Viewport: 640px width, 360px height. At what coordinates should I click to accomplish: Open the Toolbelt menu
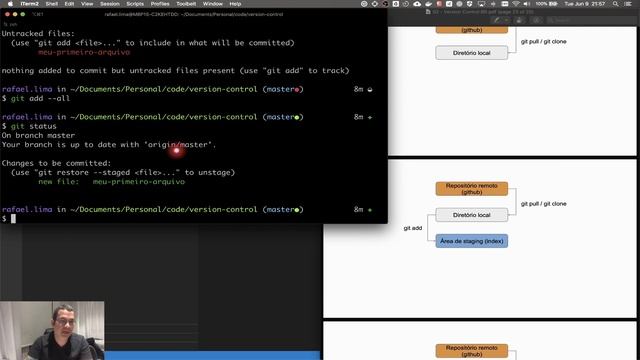tap(186, 4)
